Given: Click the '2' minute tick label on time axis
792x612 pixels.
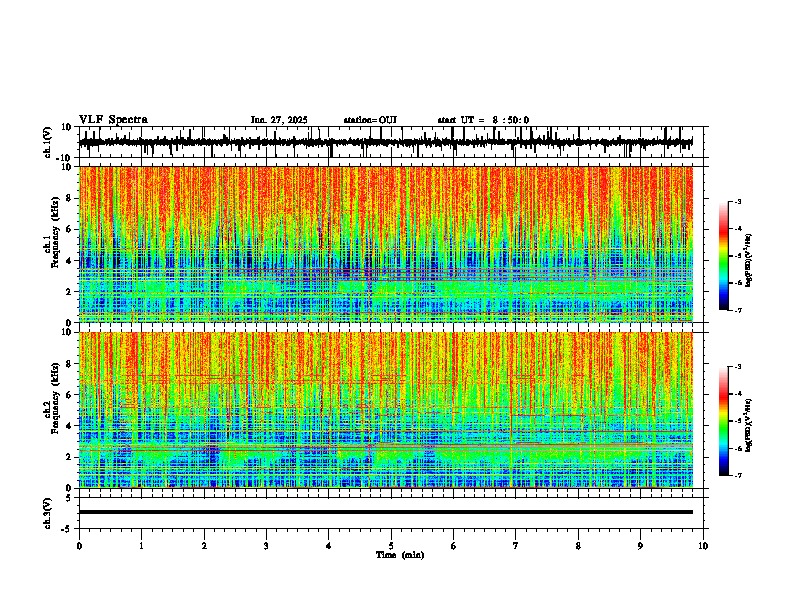Looking at the screenshot, I should click(204, 546).
